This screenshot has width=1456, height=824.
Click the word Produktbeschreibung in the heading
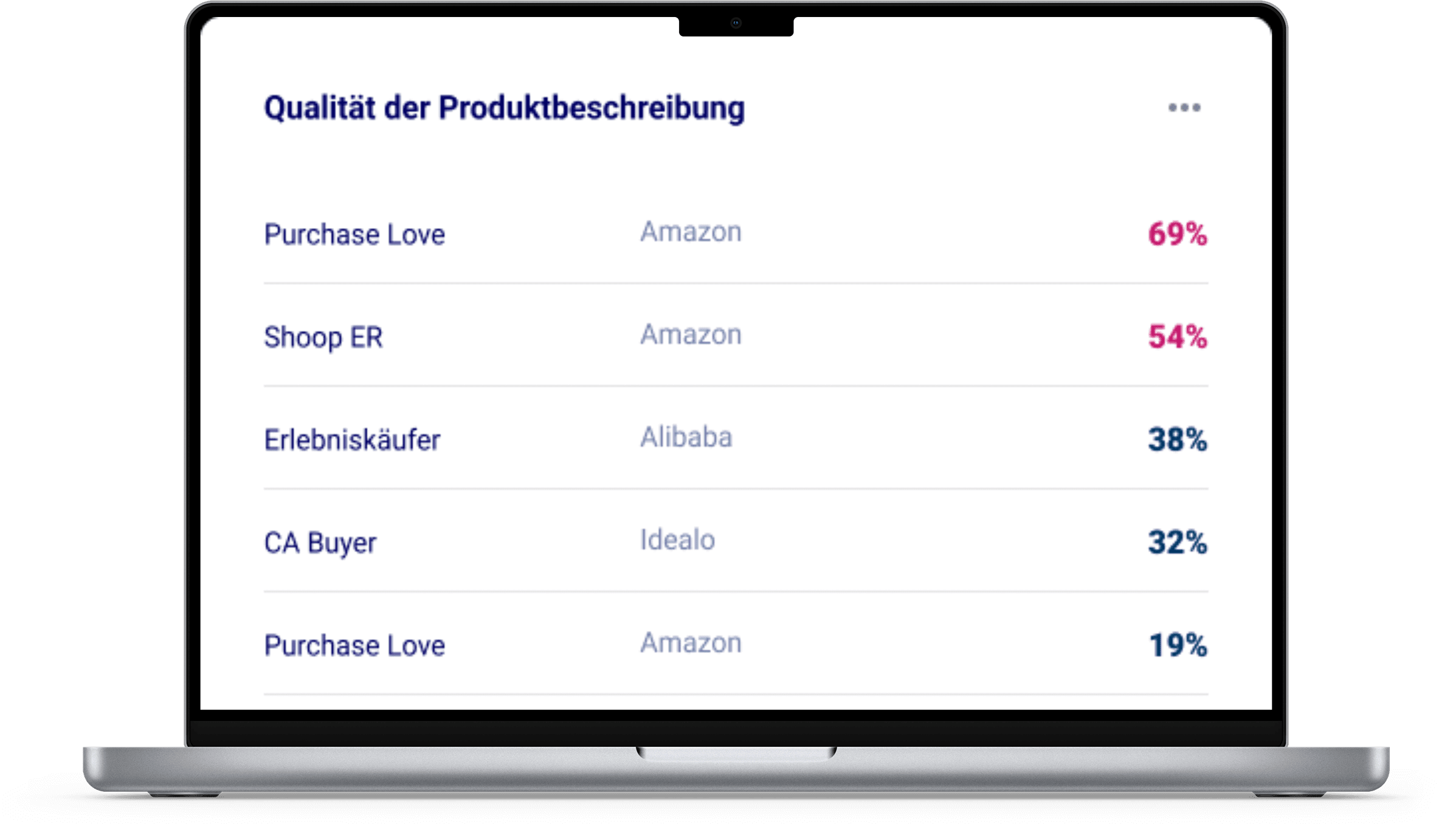point(591,108)
